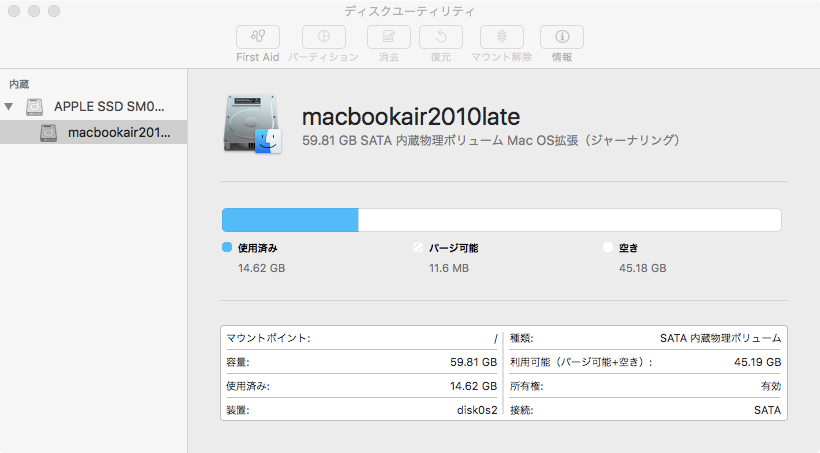Viewport: 820px width, 453px height.
Task: Click the white free portion of storage bar
Action: click(570, 220)
